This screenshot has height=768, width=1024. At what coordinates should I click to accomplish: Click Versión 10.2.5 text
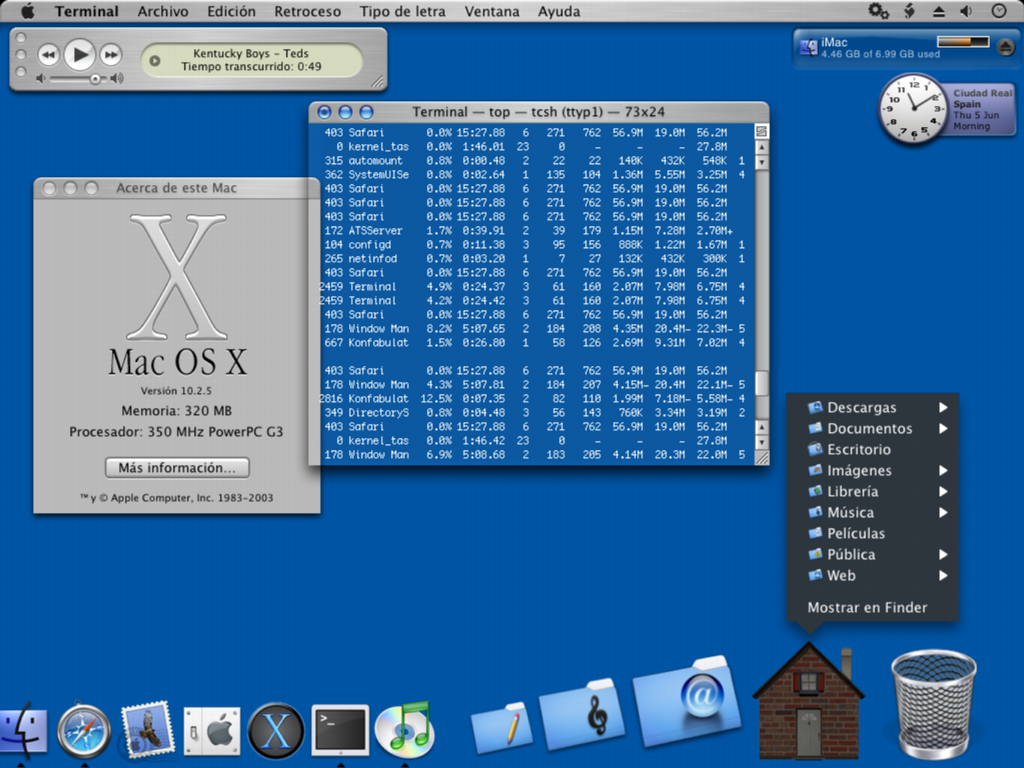[x=176, y=391]
